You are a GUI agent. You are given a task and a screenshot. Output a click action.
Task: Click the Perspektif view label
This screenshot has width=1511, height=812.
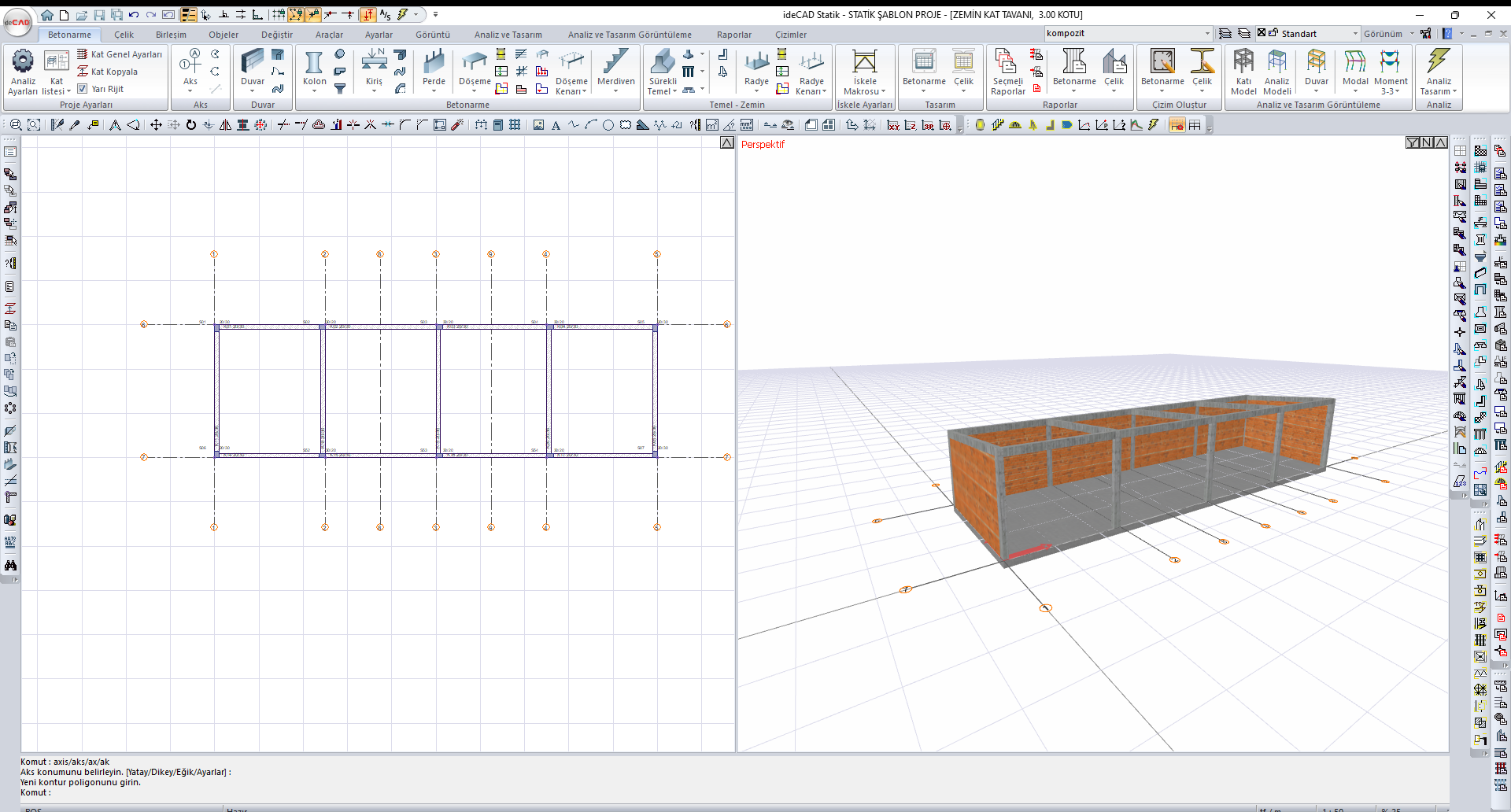coord(763,145)
